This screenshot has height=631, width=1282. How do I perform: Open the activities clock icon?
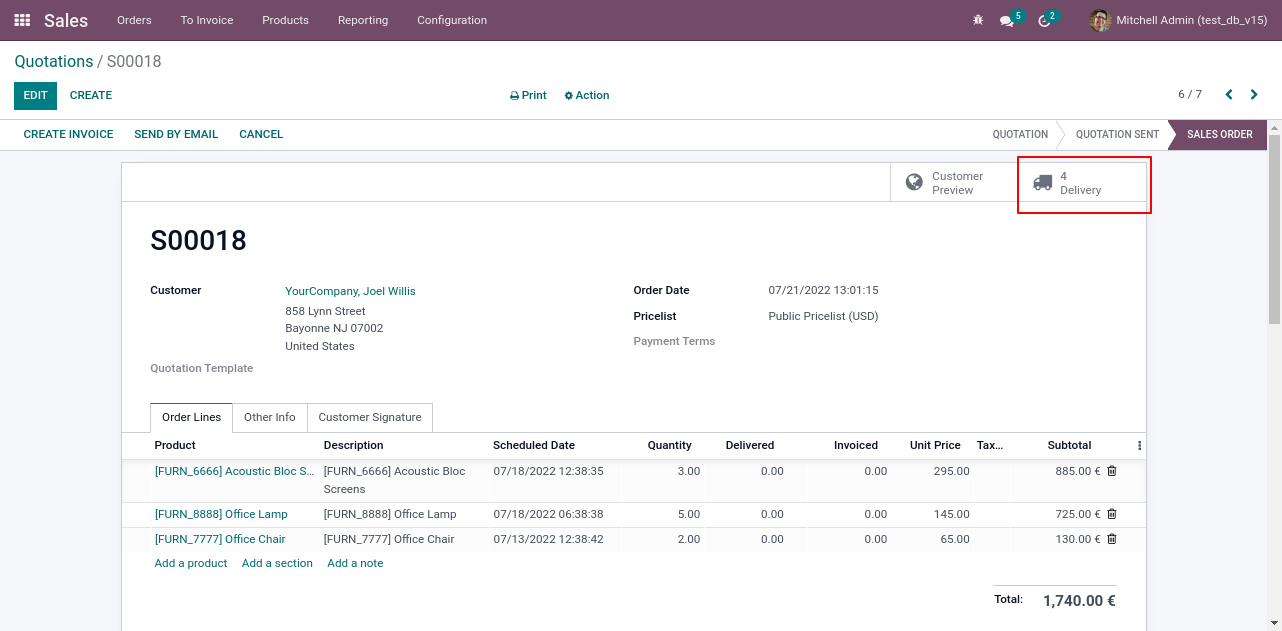tap(1045, 21)
